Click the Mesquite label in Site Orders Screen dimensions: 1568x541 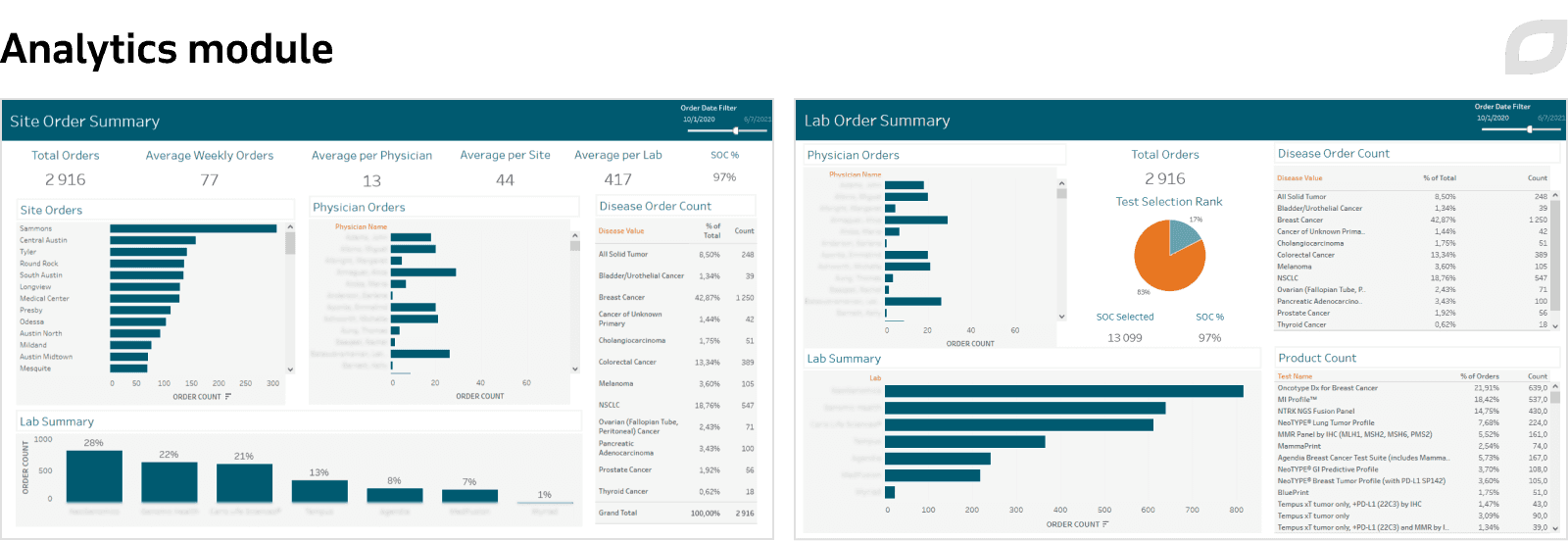35,369
